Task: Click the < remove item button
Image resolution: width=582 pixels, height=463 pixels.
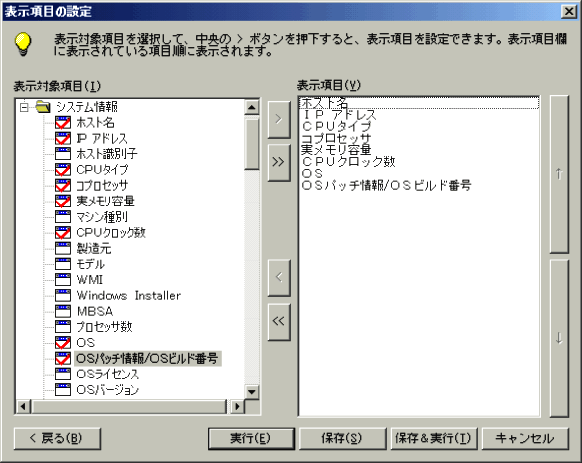Action: tap(279, 277)
